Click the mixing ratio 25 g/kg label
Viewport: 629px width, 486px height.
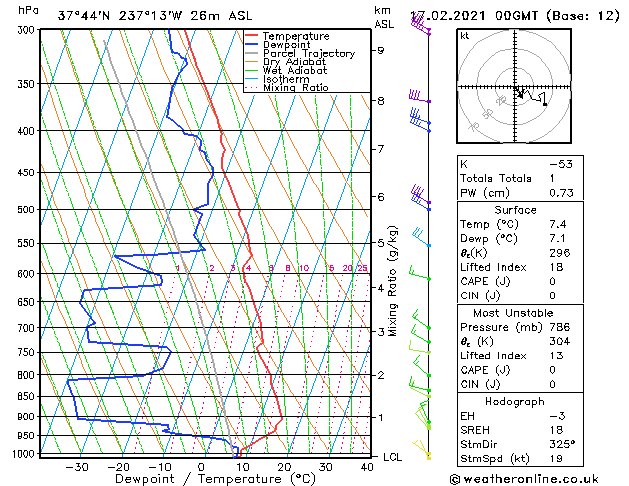pyautogui.click(x=363, y=268)
